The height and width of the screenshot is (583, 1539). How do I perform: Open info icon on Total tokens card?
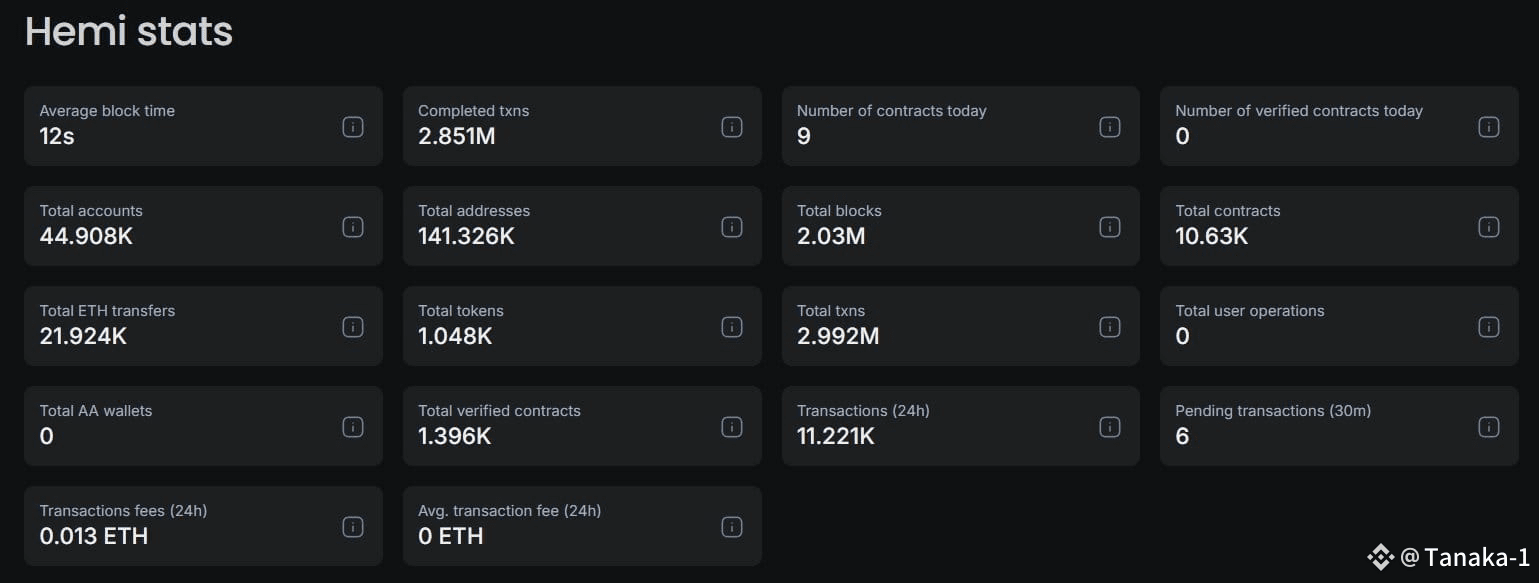coord(732,327)
